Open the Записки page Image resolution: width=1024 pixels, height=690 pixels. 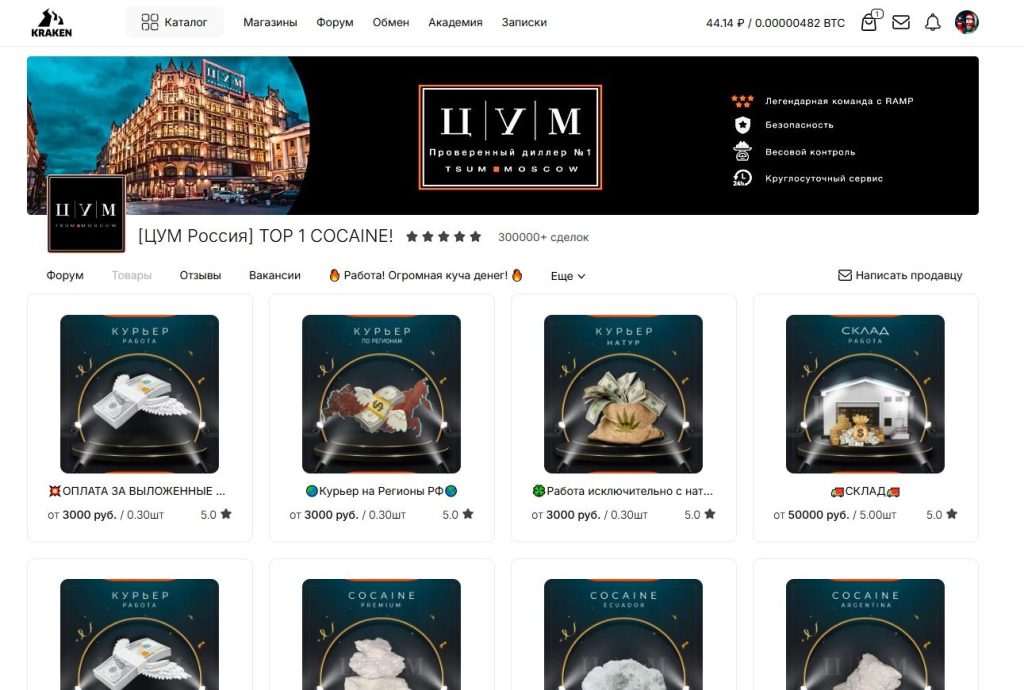[524, 22]
